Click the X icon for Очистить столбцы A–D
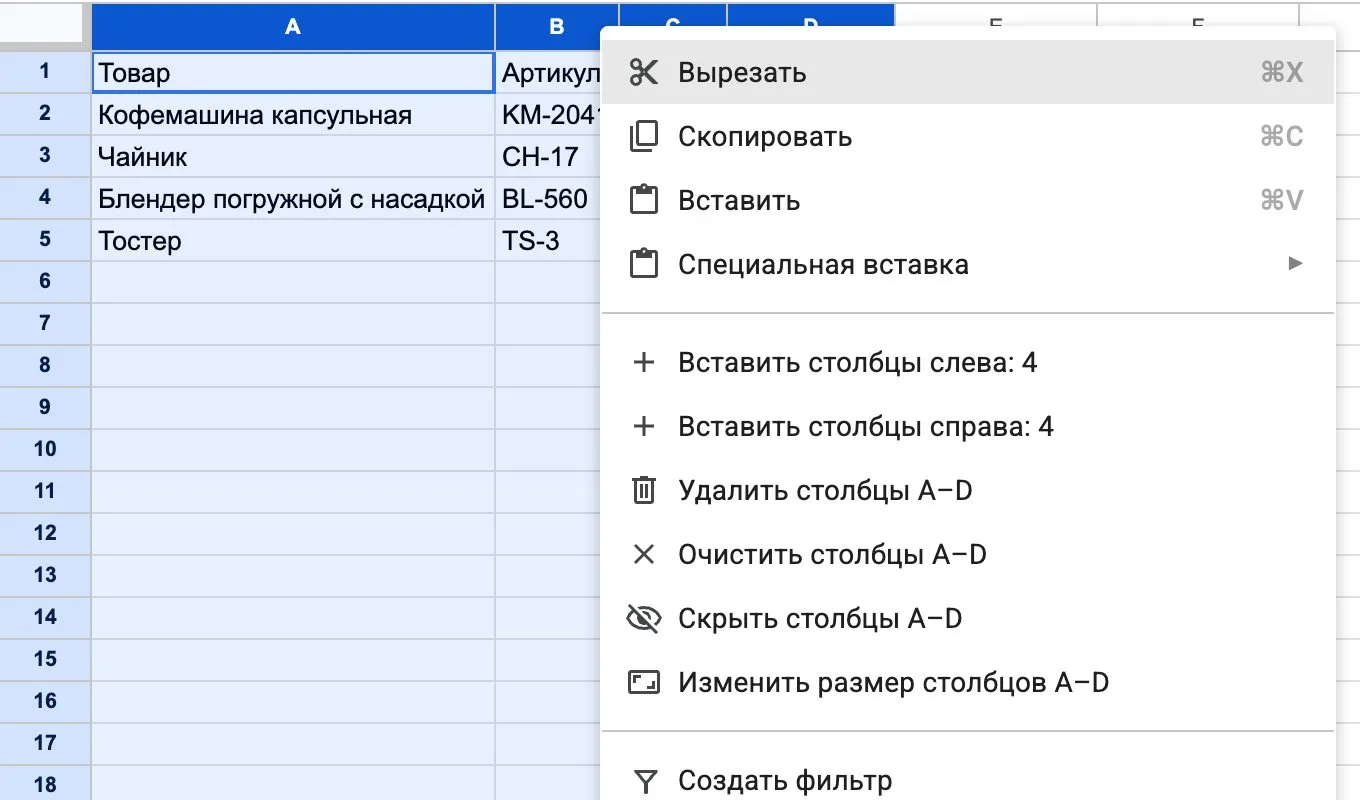This screenshot has width=1360, height=800. pyautogui.click(x=644, y=554)
